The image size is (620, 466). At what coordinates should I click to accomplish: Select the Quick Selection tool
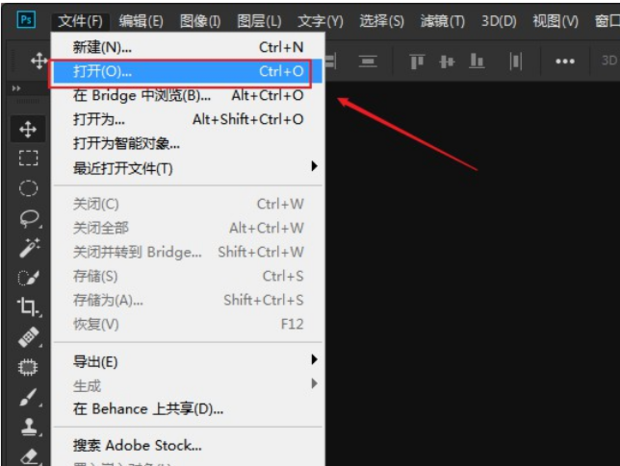click(x=28, y=278)
